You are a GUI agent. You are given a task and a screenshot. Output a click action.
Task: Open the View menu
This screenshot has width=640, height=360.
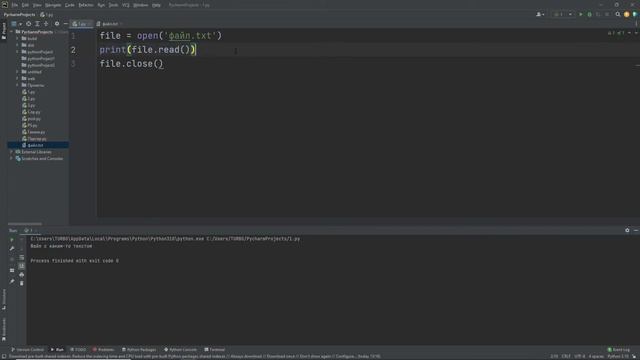click(x=37, y=5)
